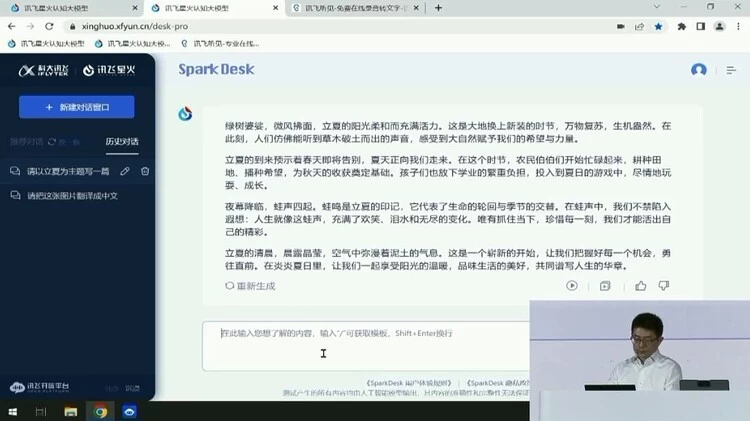Open Chrome from the Windows taskbar

pos(101,411)
